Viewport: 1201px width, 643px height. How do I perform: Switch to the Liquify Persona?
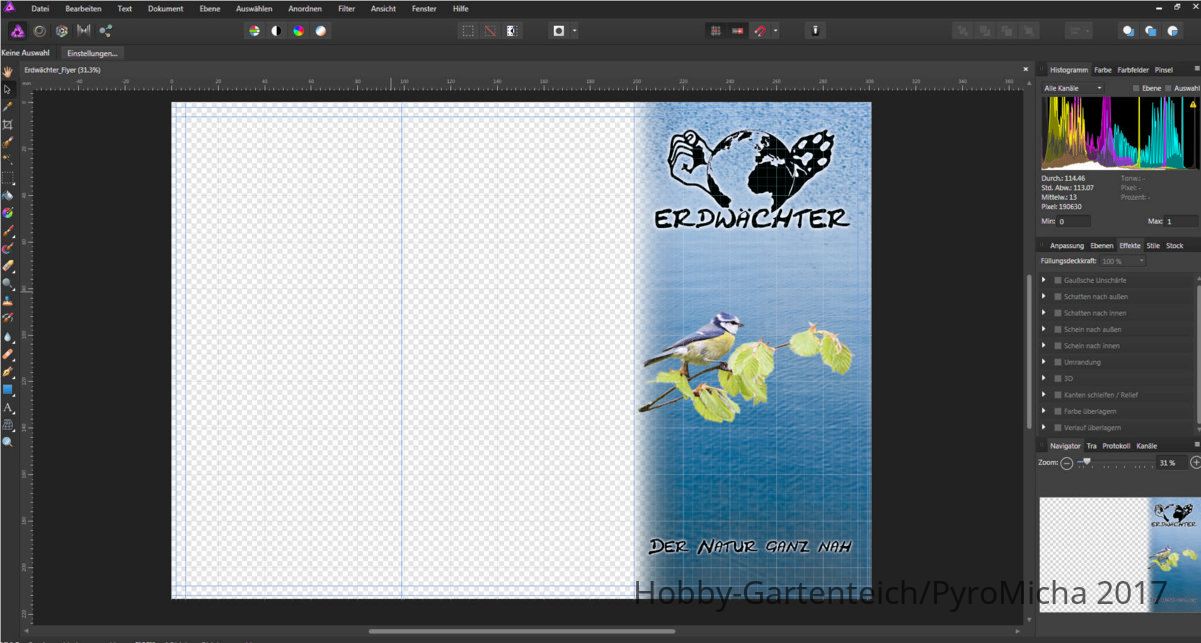pyautogui.click(x=39, y=31)
